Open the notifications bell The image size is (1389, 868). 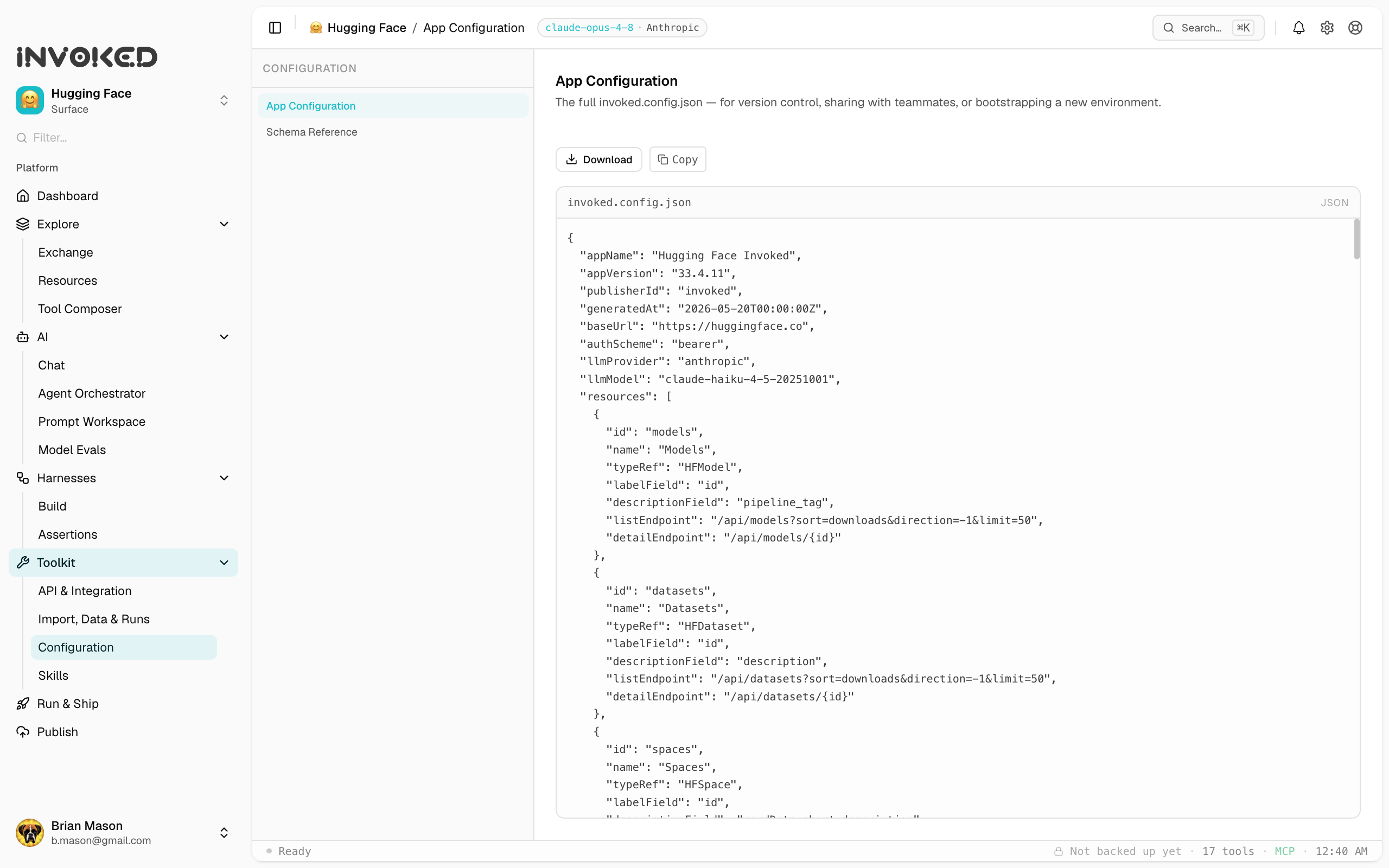click(1298, 28)
